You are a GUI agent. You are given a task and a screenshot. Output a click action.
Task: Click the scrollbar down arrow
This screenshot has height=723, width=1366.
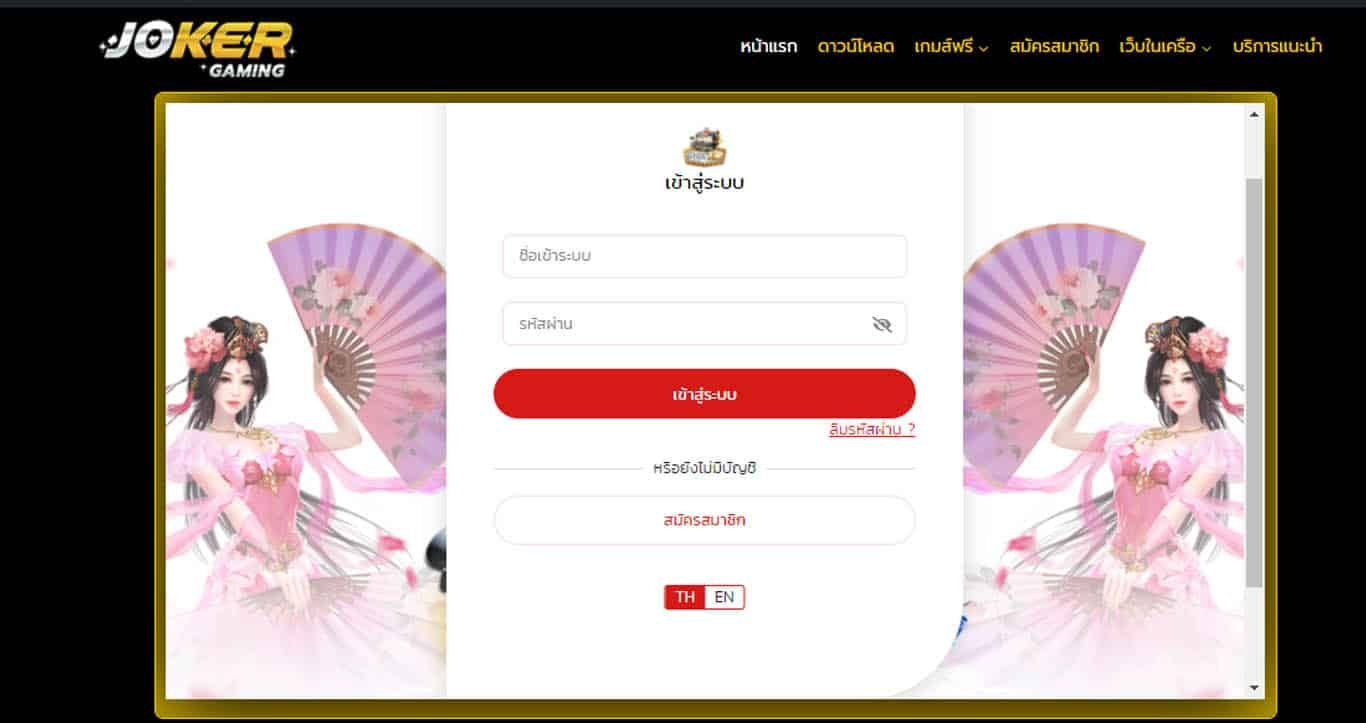click(1254, 688)
